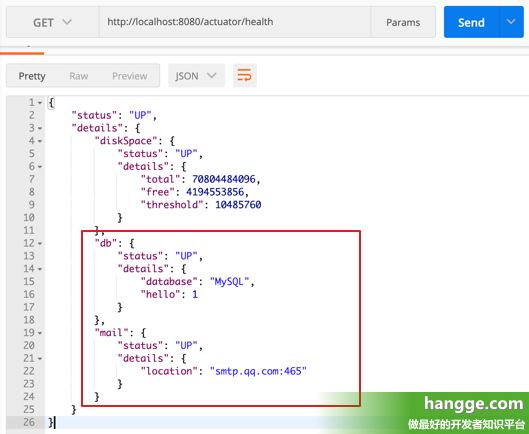
Task: Collapse db details at line 14
Action: [x=40, y=269]
